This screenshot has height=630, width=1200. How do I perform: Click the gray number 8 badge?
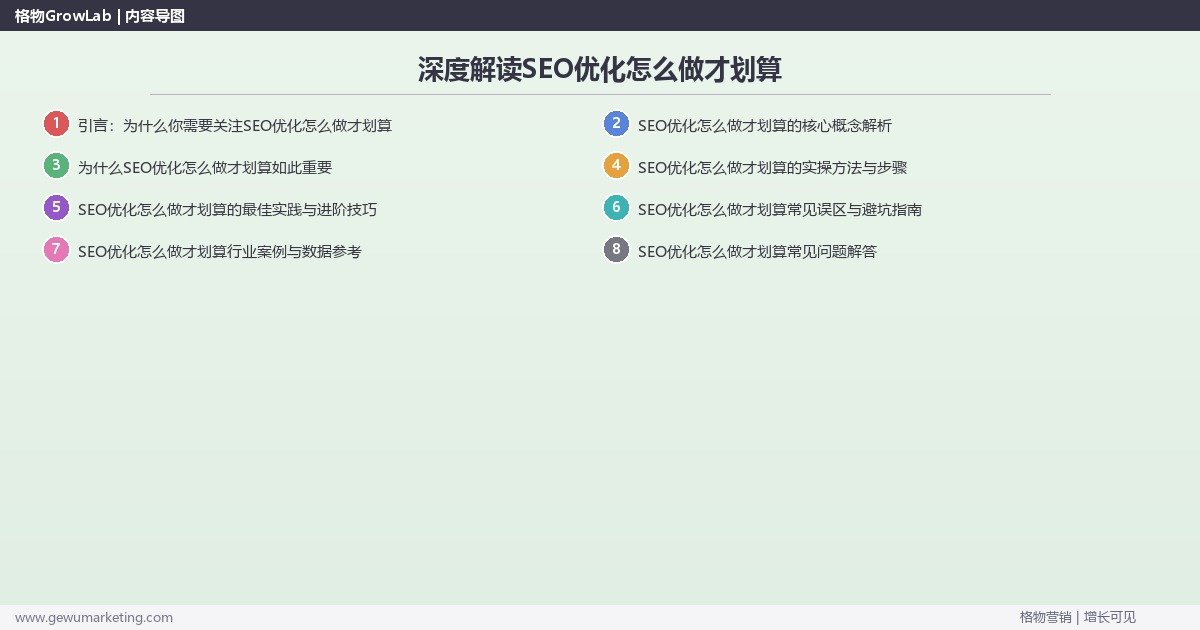616,250
